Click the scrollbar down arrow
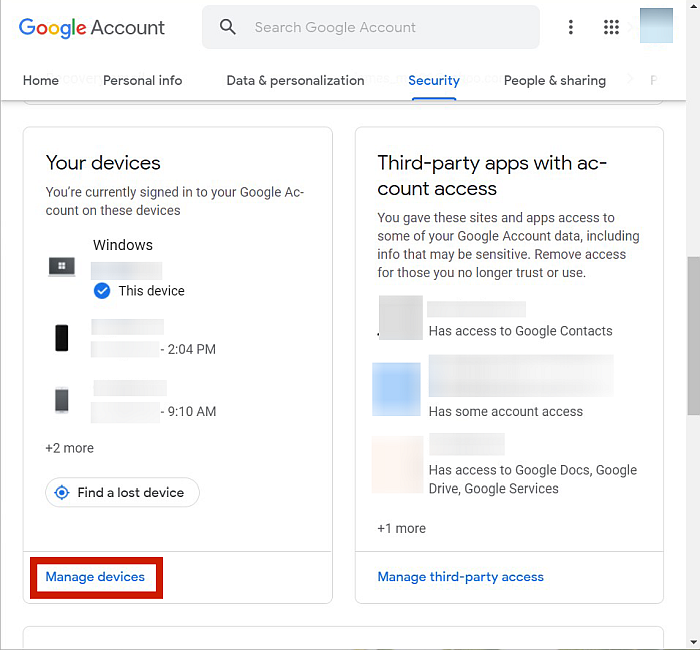 coord(693,642)
